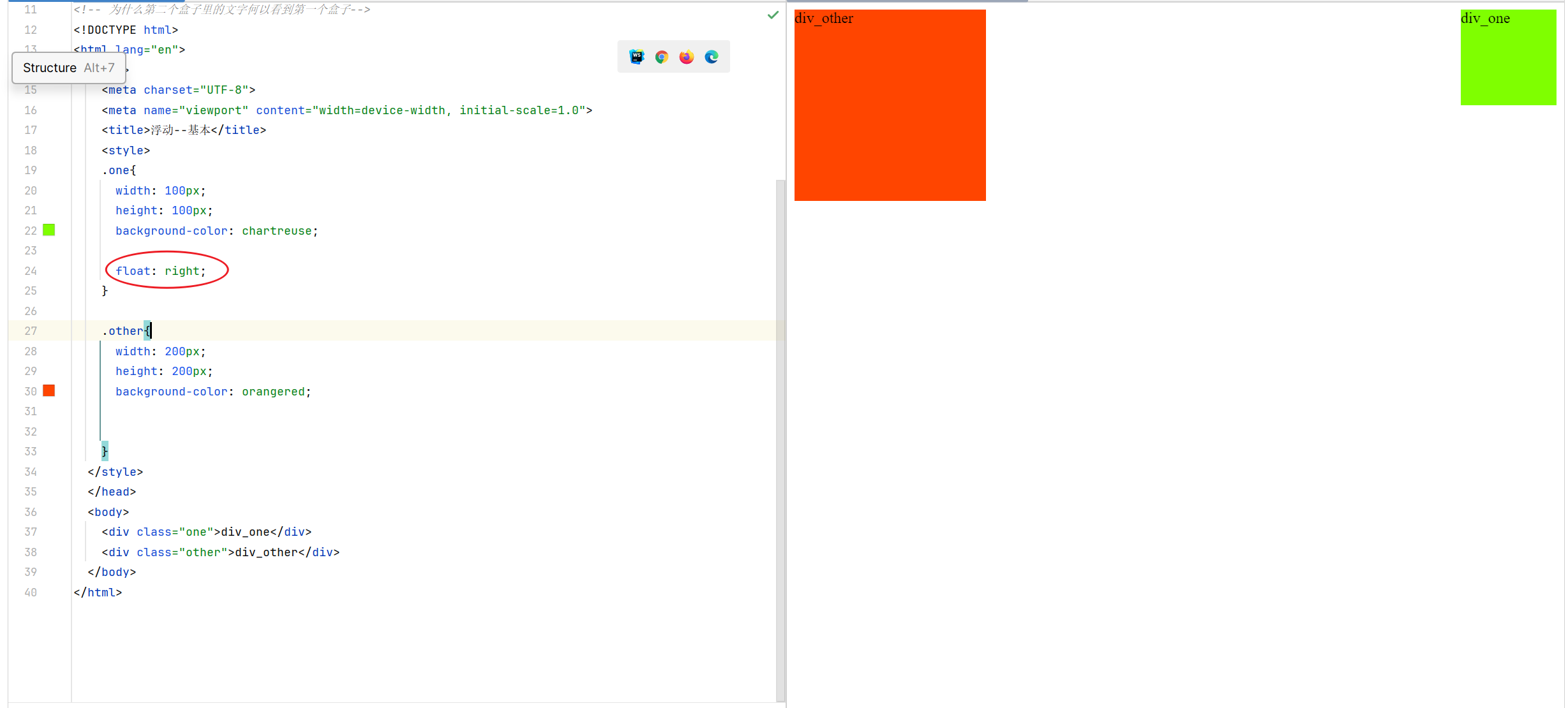Click the closing </html> tag
The height and width of the screenshot is (708, 1568).
click(98, 593)
